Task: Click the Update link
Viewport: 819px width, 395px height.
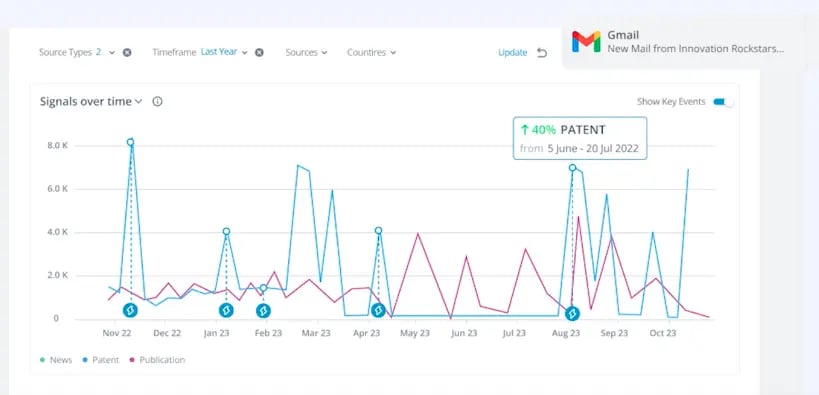Action: point(512,53)
